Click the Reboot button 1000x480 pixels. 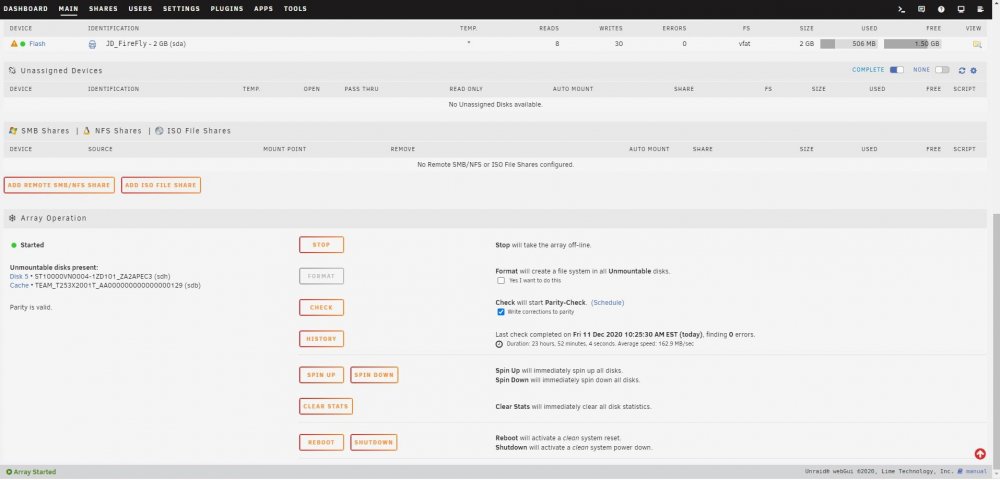tap(321, 442)
